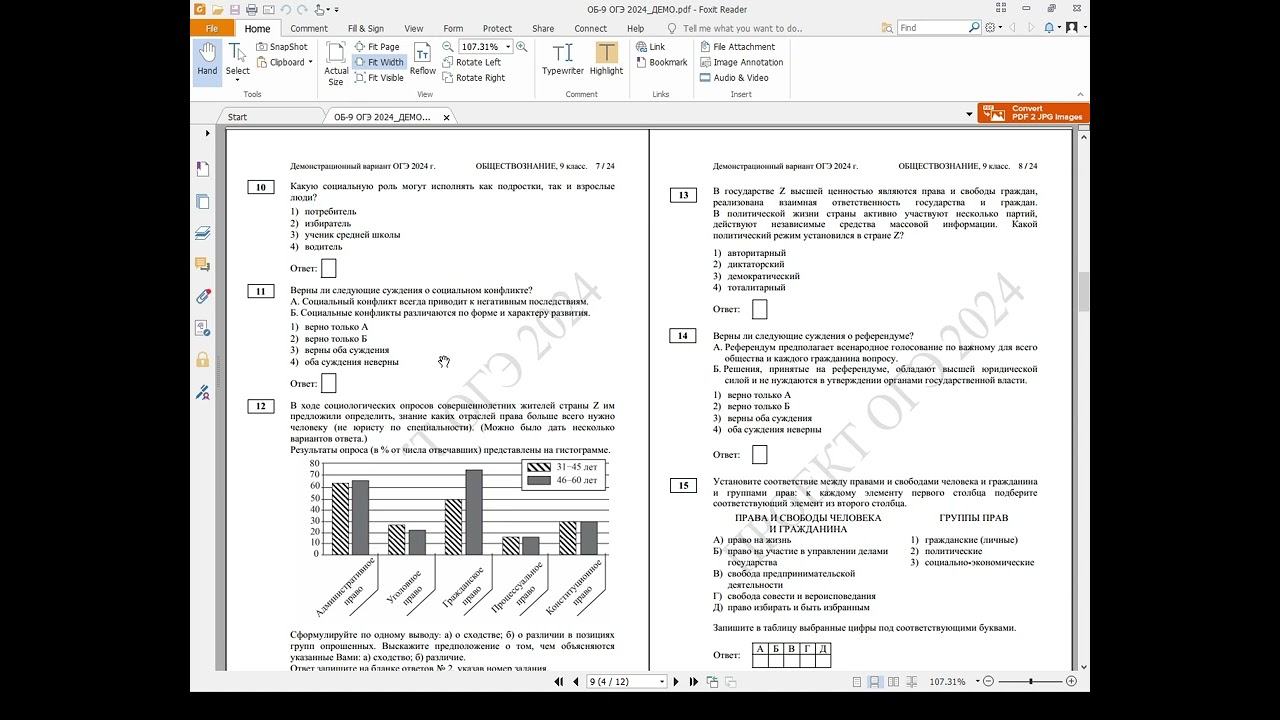Open the Bookmarks side panel
The height and width of the screenshot is (720, 1280).
pos(203,169)
